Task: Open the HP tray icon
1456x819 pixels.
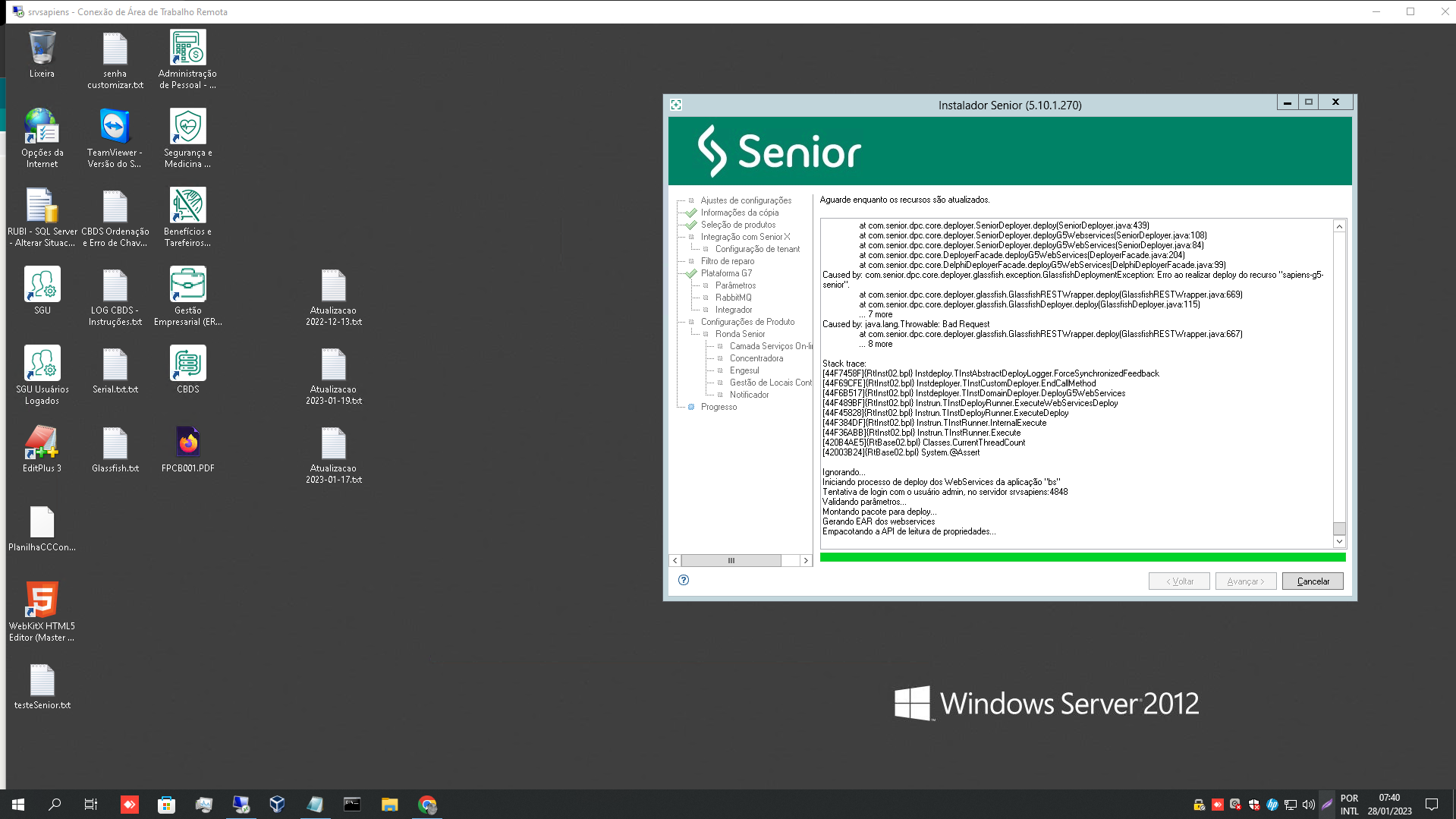Action: (1272, 805)
